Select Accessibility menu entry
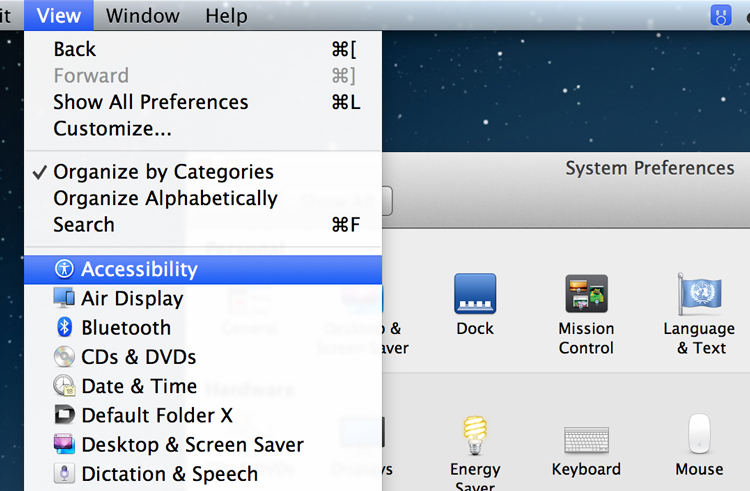The image size is (750, 491). coord(203,269)
